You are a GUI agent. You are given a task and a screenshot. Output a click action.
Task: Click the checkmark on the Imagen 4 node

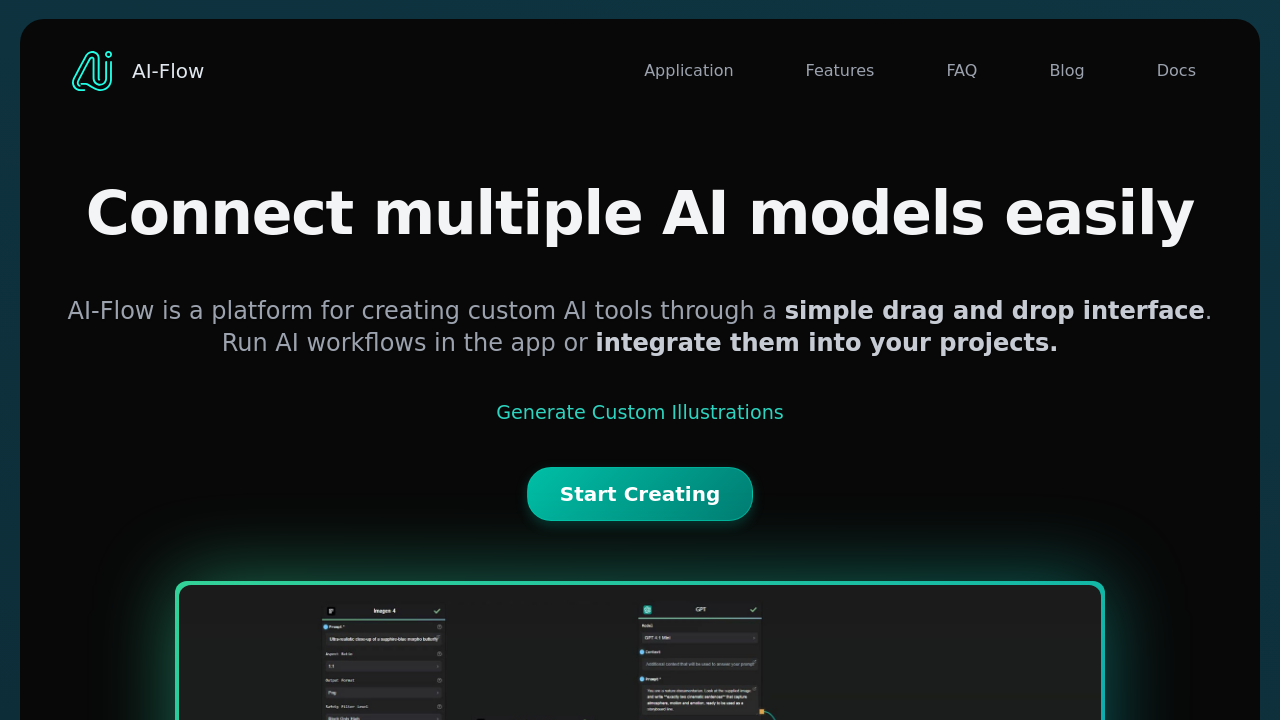point(437,611)
